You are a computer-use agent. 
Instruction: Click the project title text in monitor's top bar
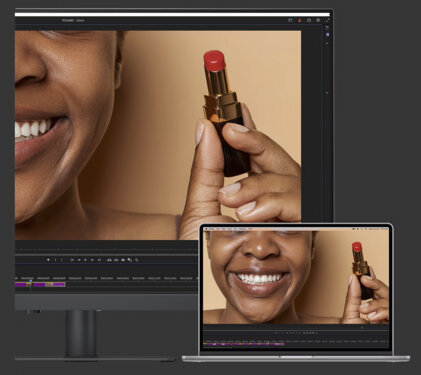[73, 20]
